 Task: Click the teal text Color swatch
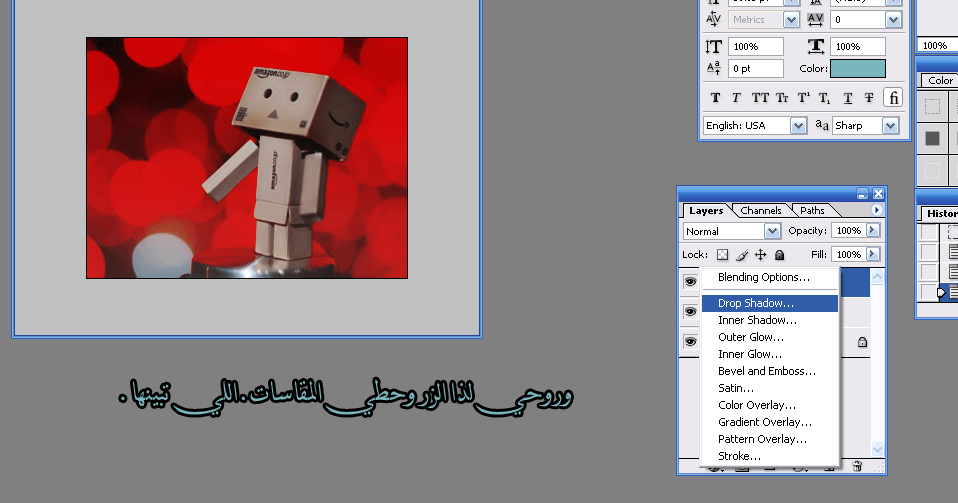click(857, 68)
